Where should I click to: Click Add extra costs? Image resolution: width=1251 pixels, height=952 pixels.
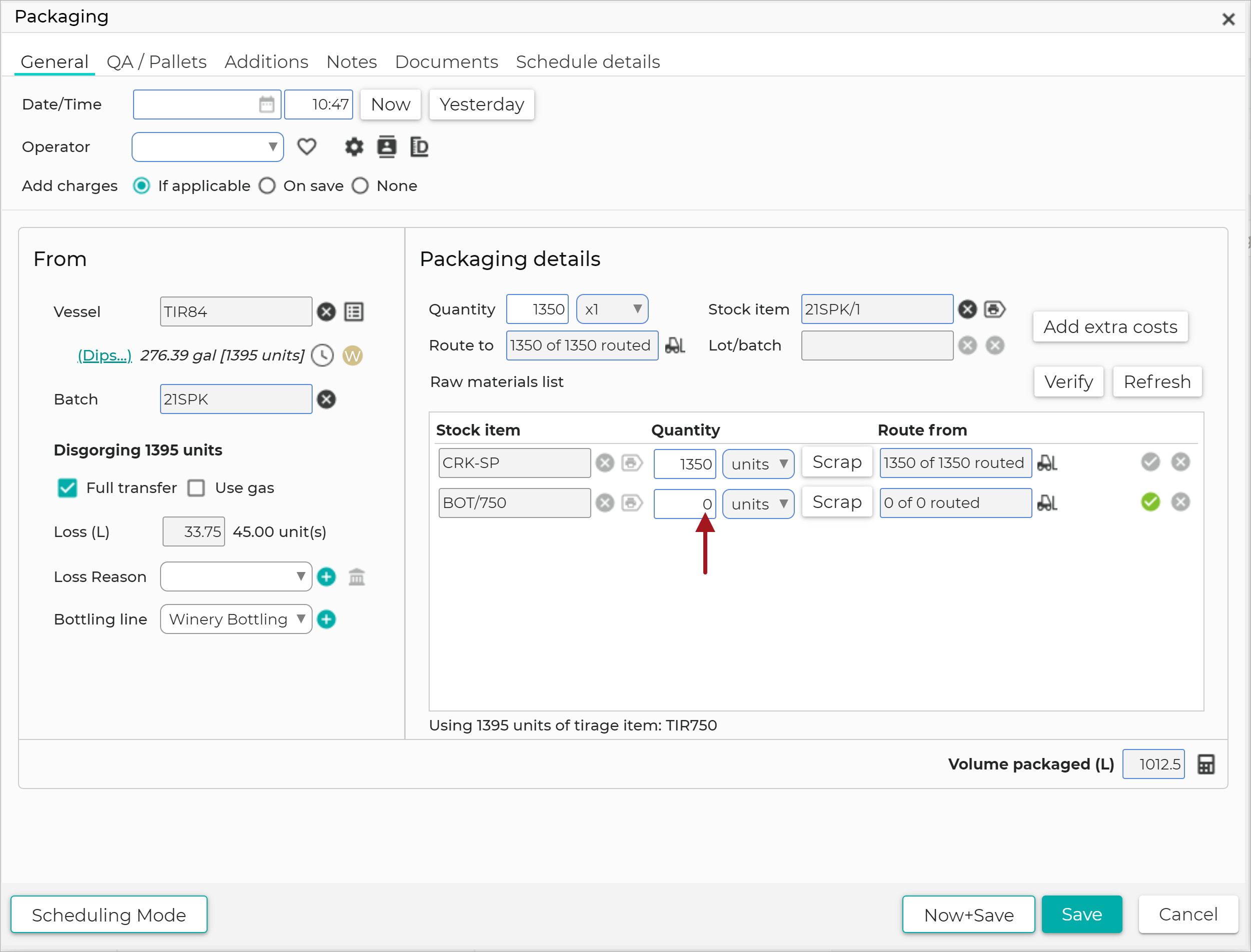[x=1110, y=327]
